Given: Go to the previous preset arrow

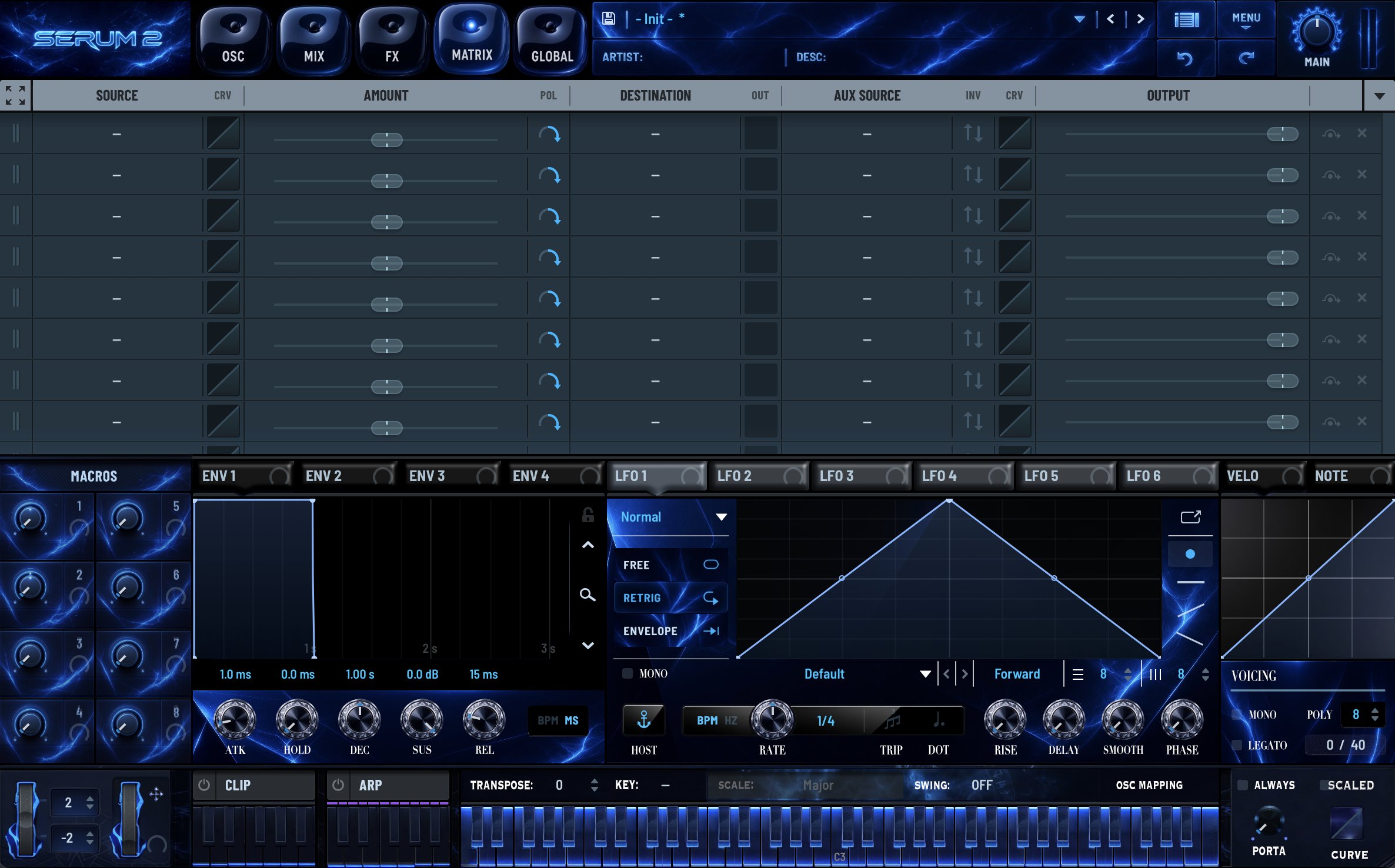Looking at the screenshot, I should pyautogui.click(x=1110, y=19).
